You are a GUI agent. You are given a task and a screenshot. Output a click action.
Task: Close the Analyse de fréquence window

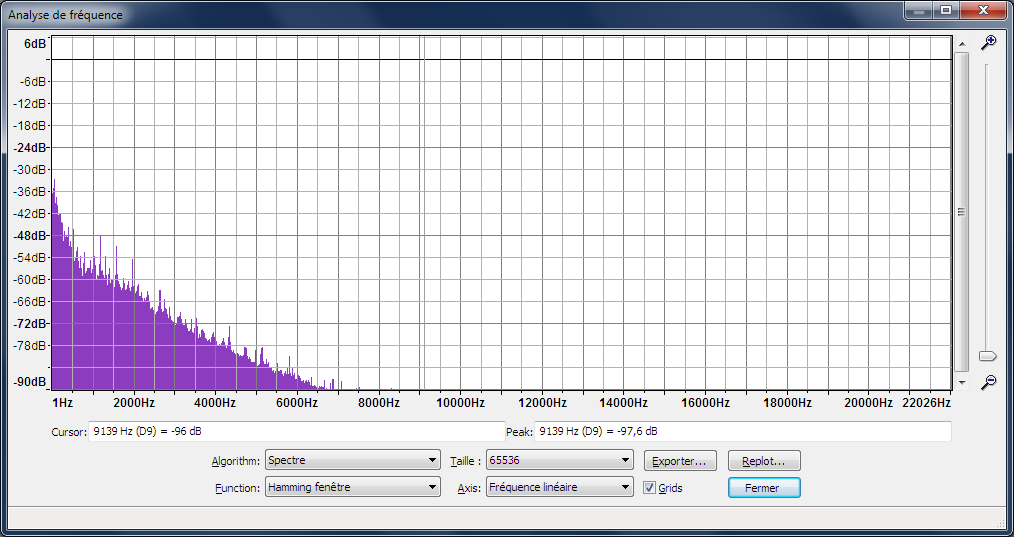tap(982, 10)
